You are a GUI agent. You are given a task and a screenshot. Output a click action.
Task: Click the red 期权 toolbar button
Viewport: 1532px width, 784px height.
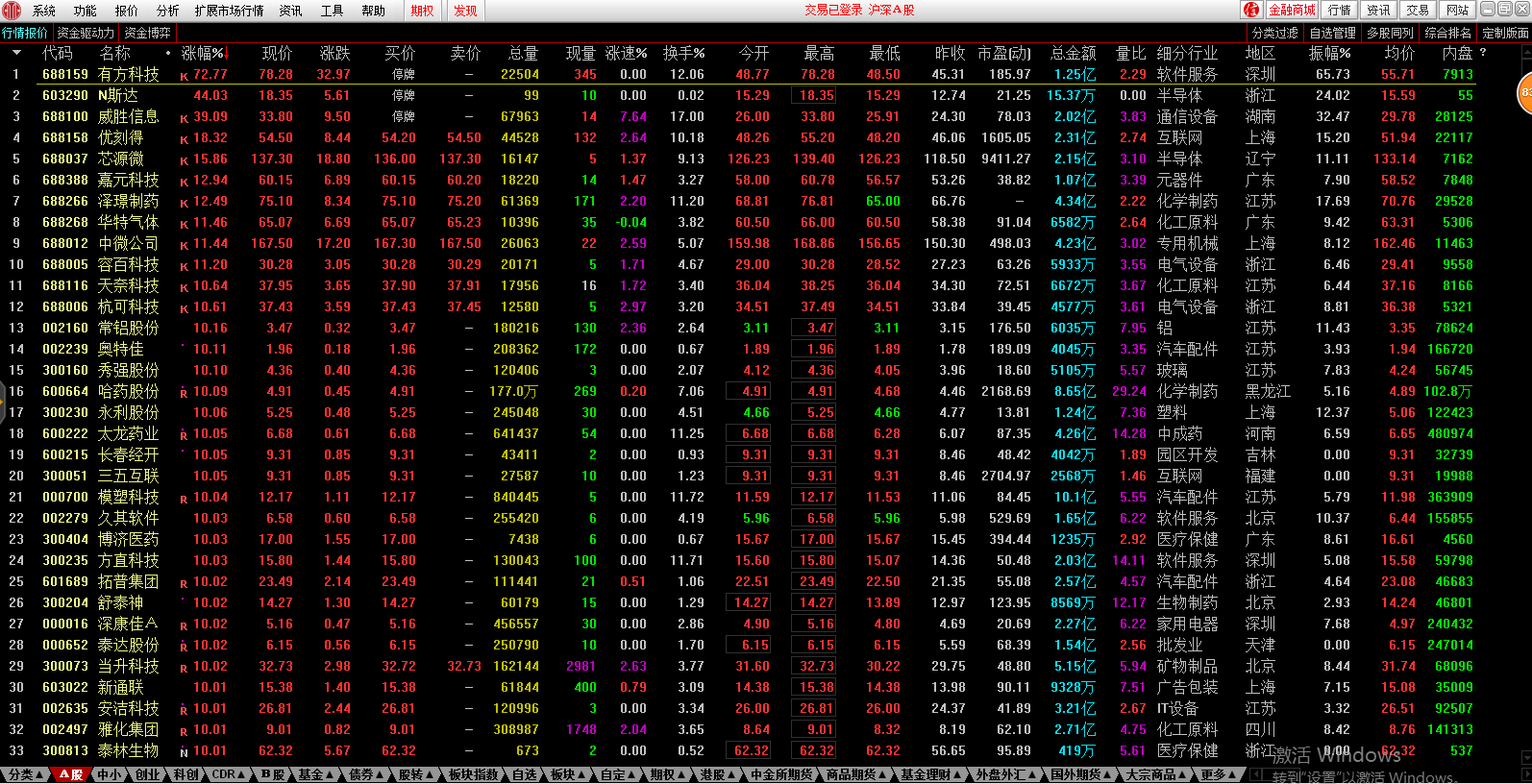pos(422,11)
